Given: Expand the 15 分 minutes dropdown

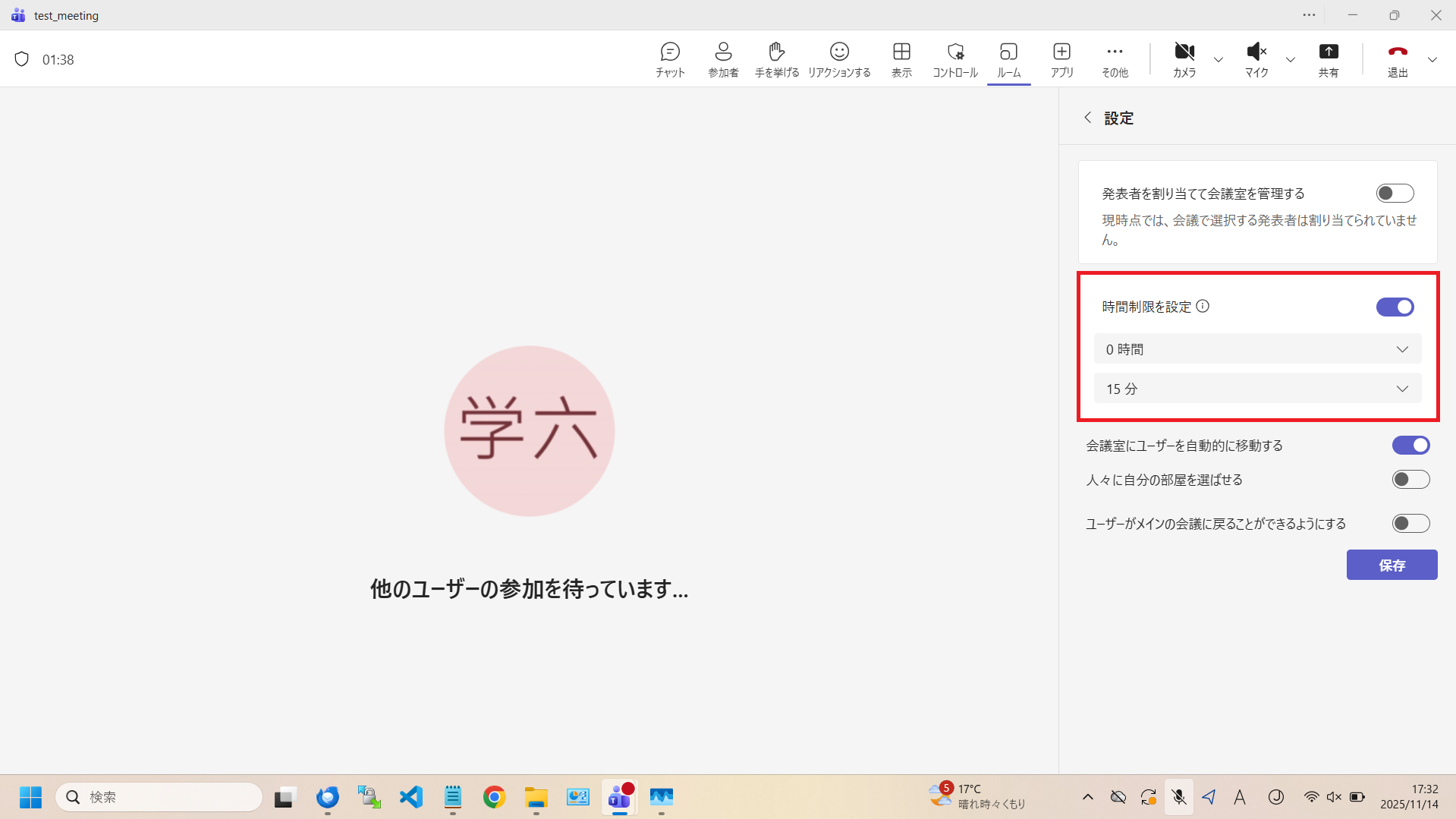Looking at the screenshot, I should (x=1257, y=389).
